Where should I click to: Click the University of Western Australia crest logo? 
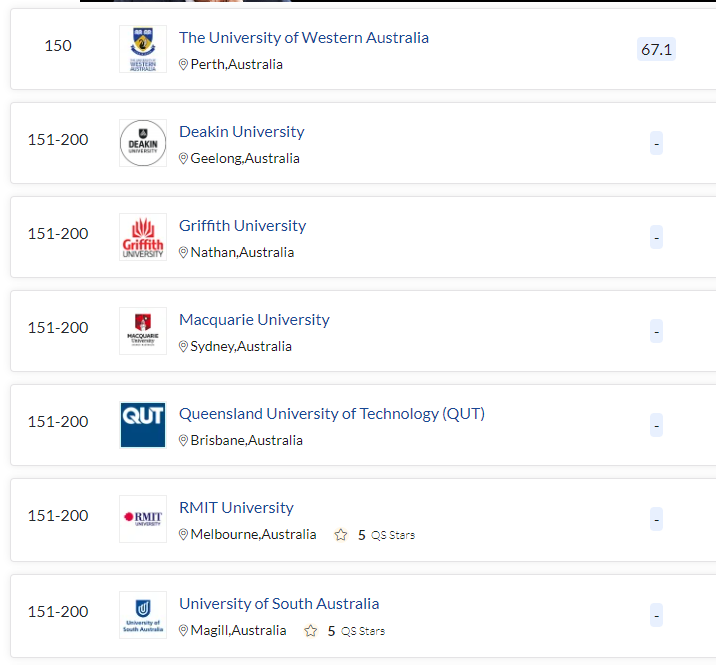pos(143,49)
